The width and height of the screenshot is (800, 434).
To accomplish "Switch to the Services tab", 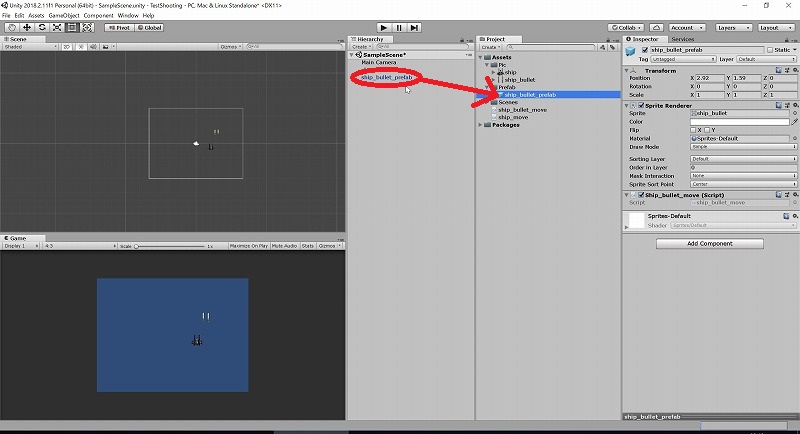I will coord(683,39).
